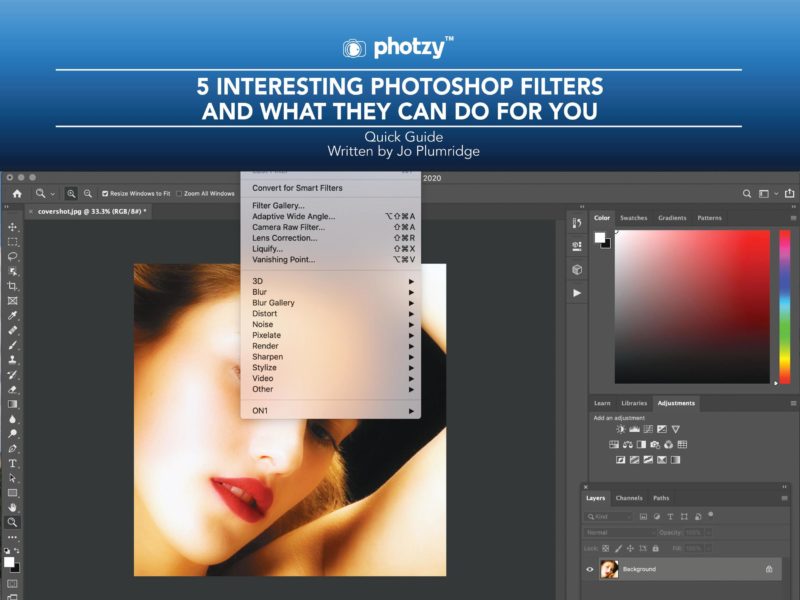
Task: Click the vertical hue spectrum slider
Action: 783,305
